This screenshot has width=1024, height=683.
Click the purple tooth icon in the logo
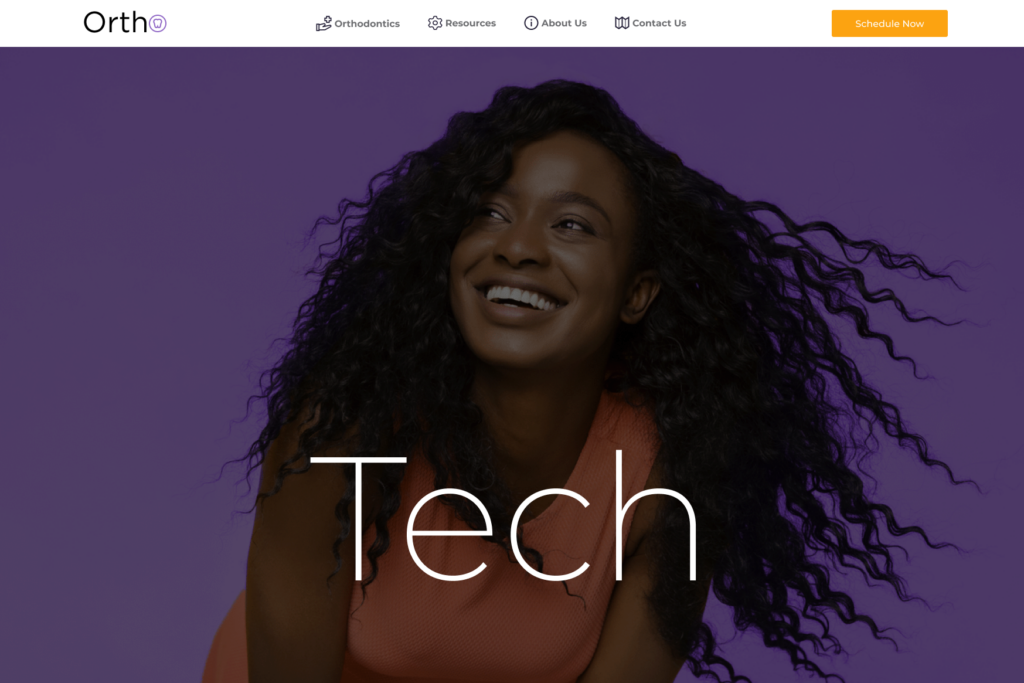(x=157, y=24)
